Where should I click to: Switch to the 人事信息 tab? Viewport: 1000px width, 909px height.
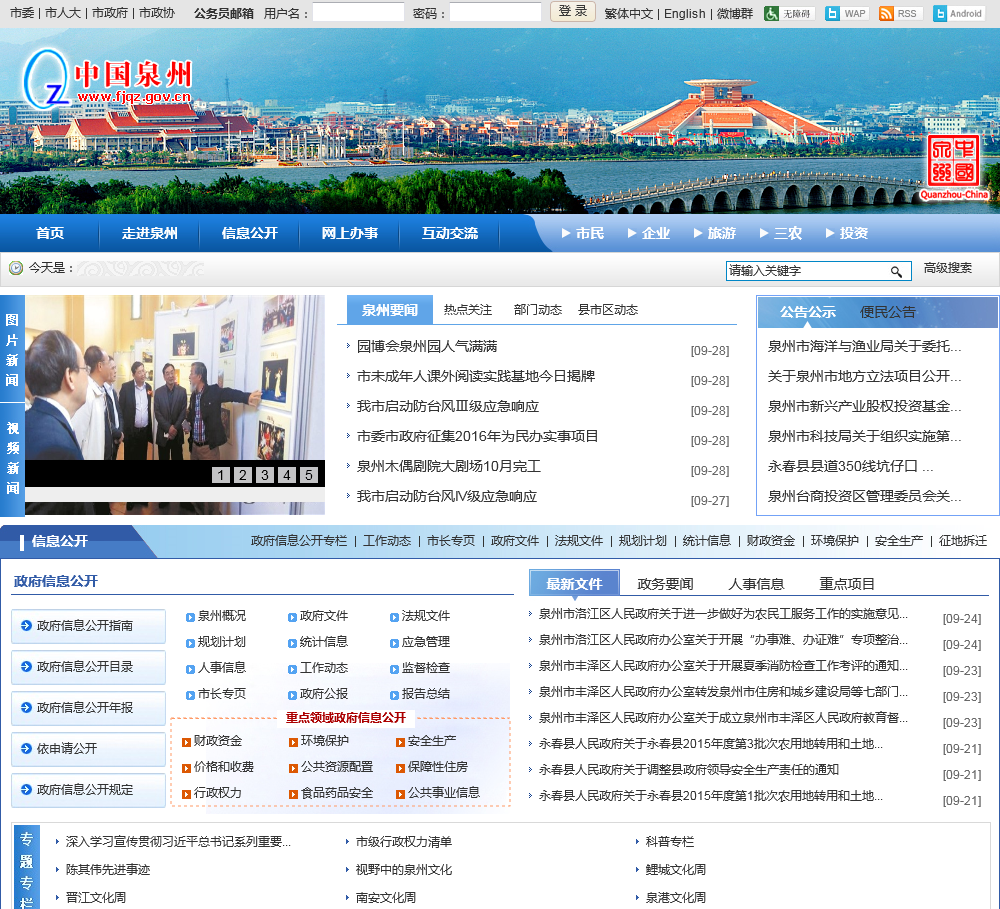pyautogui.click(x=756, y=584)
